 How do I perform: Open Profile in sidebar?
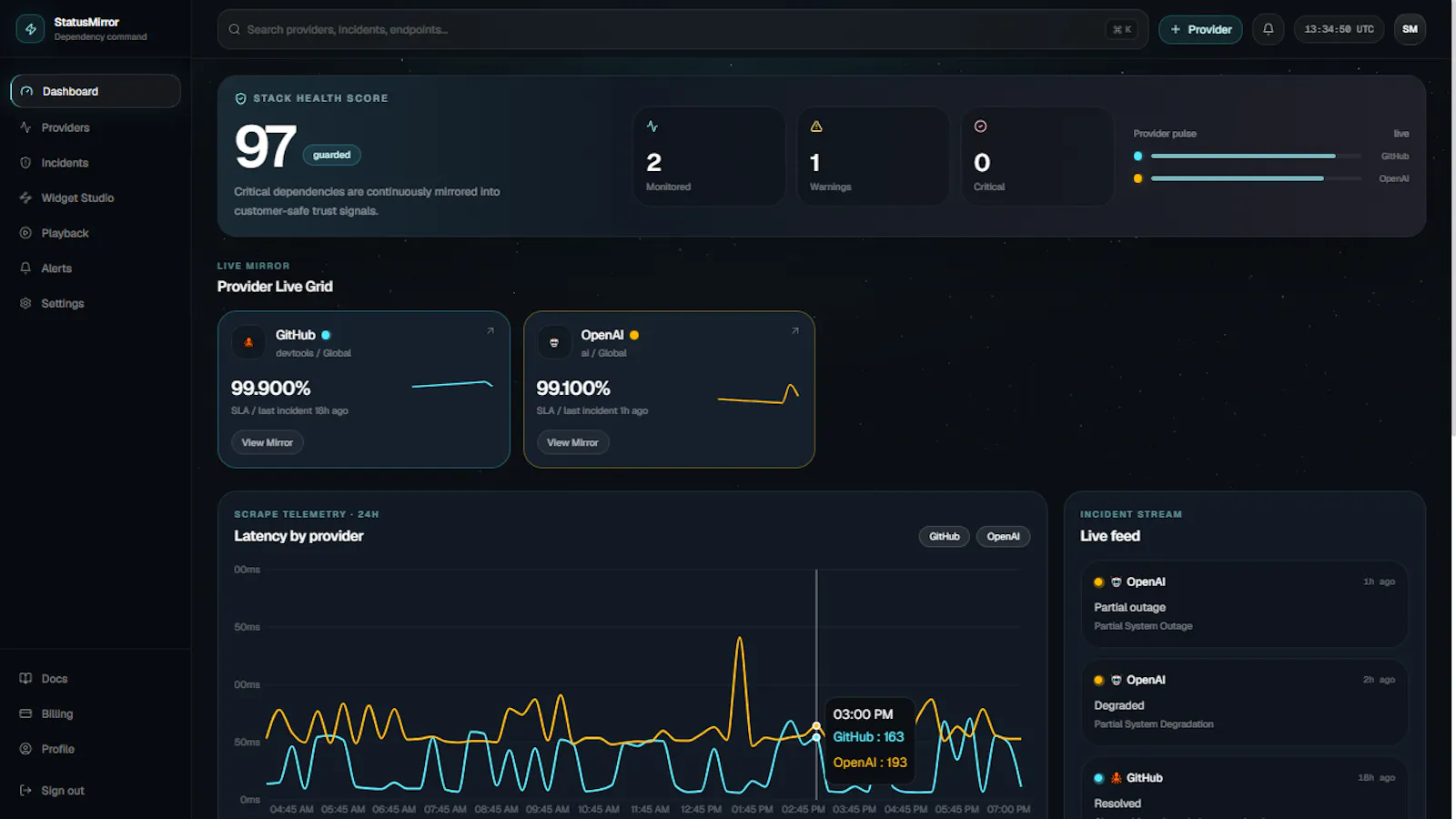[x=96, y=749]
